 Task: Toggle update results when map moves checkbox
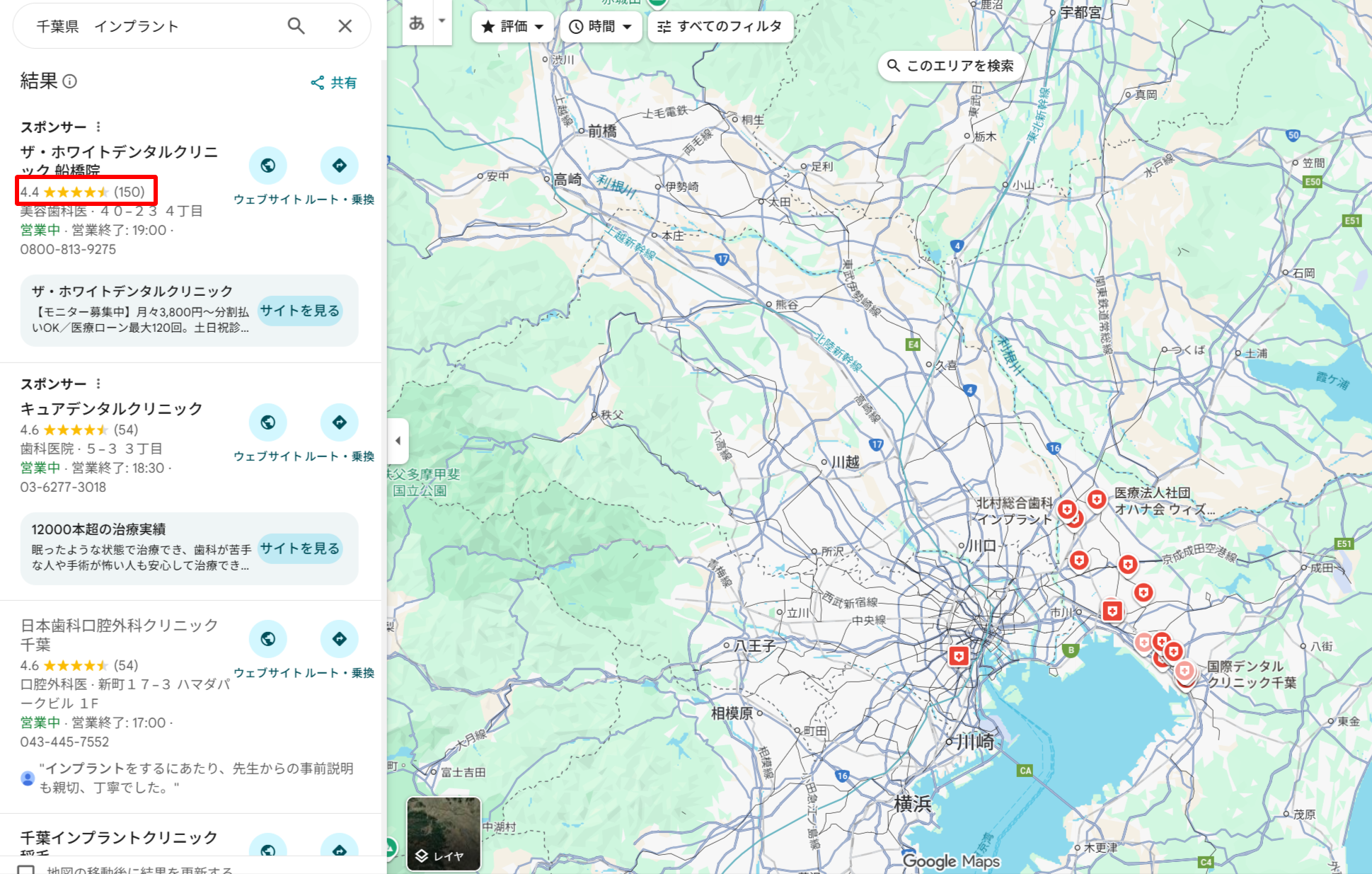(26, 870)
